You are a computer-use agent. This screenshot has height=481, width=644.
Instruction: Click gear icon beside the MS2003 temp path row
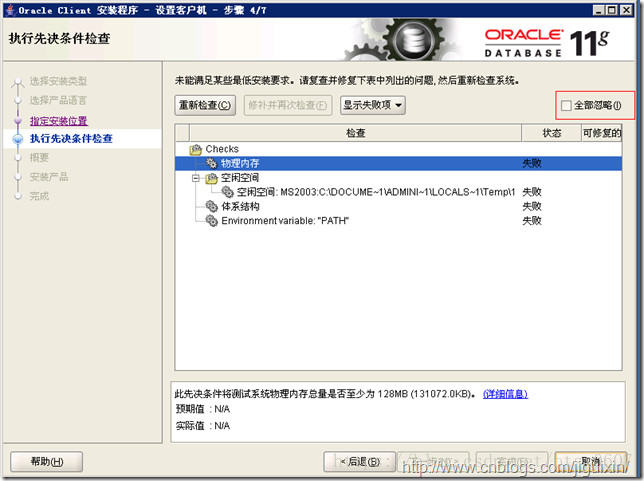point(227,192)
